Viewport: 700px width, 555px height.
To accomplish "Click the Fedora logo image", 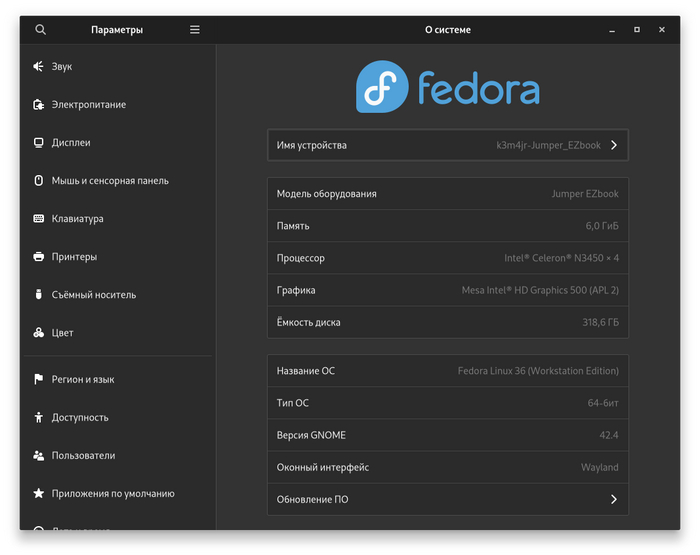I will point(447,87).
